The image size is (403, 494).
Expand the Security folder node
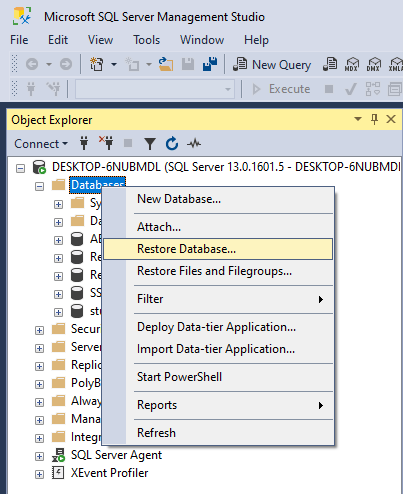pos(39,330)
